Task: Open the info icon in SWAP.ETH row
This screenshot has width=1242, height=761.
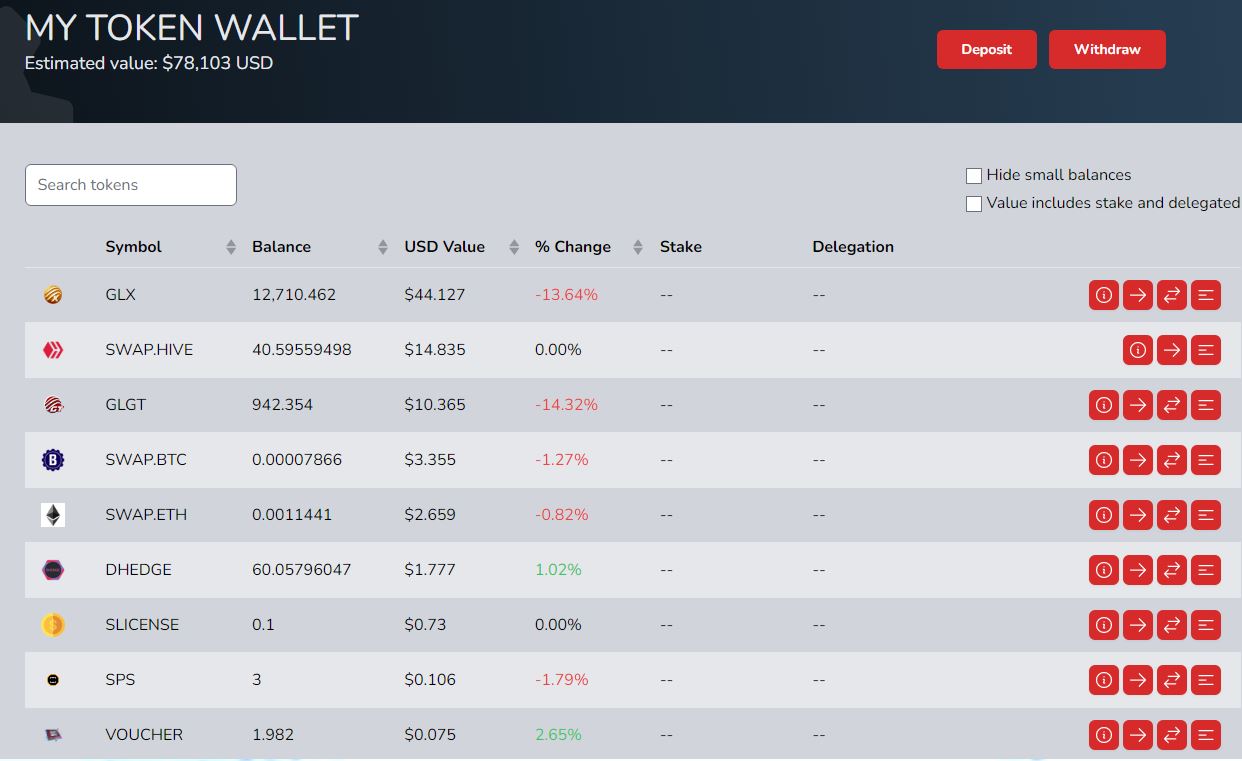Action: (x=1104, y=515)
